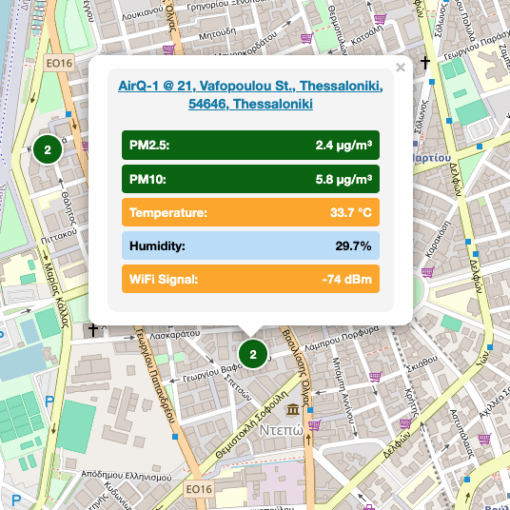Click the parking P icon by the sports courts
This screenshot has width=510, height=510.
[49, 402]
